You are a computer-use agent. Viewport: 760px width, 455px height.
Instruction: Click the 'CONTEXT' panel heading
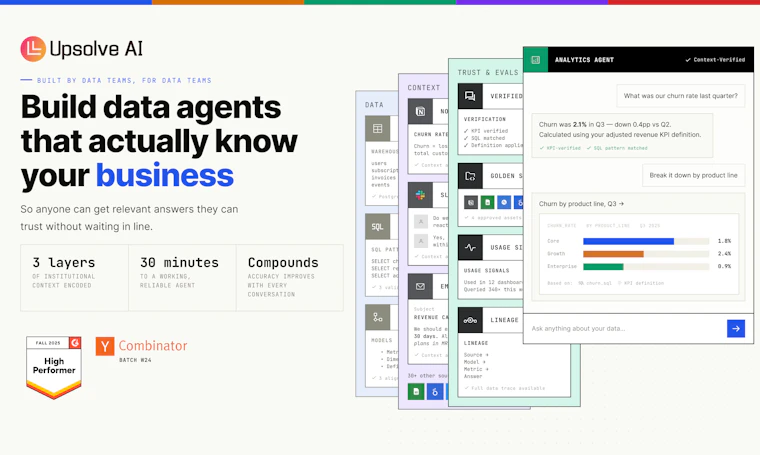[424, 88]
